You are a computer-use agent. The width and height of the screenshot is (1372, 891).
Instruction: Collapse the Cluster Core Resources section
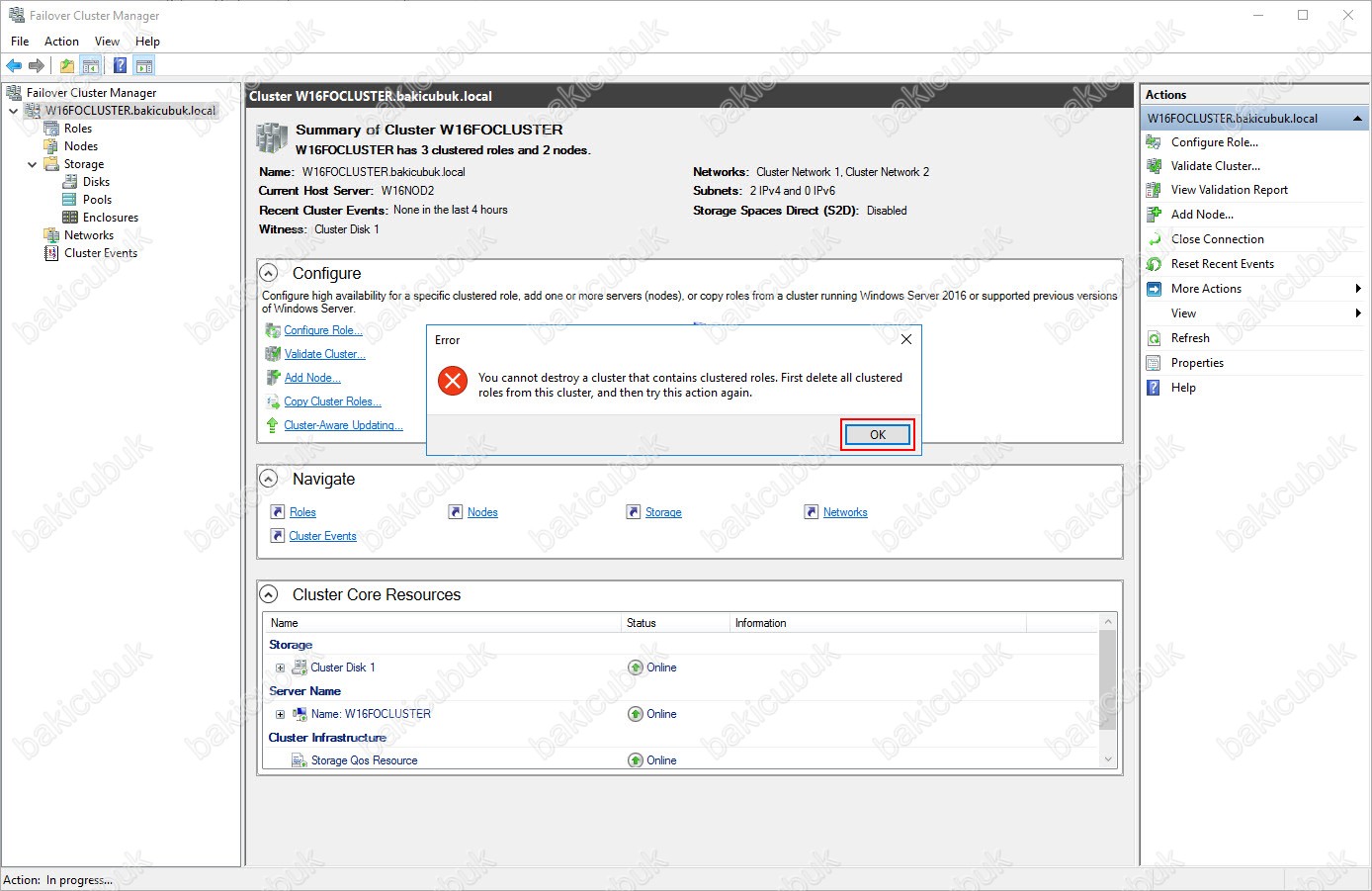pos(268,594)
